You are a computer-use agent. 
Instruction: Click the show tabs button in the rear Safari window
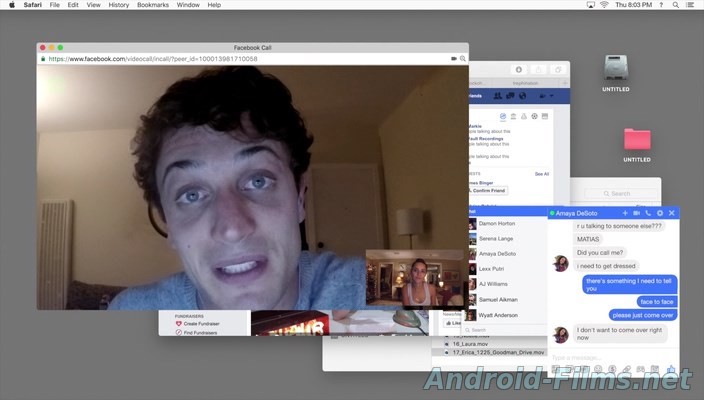point(558,70)
